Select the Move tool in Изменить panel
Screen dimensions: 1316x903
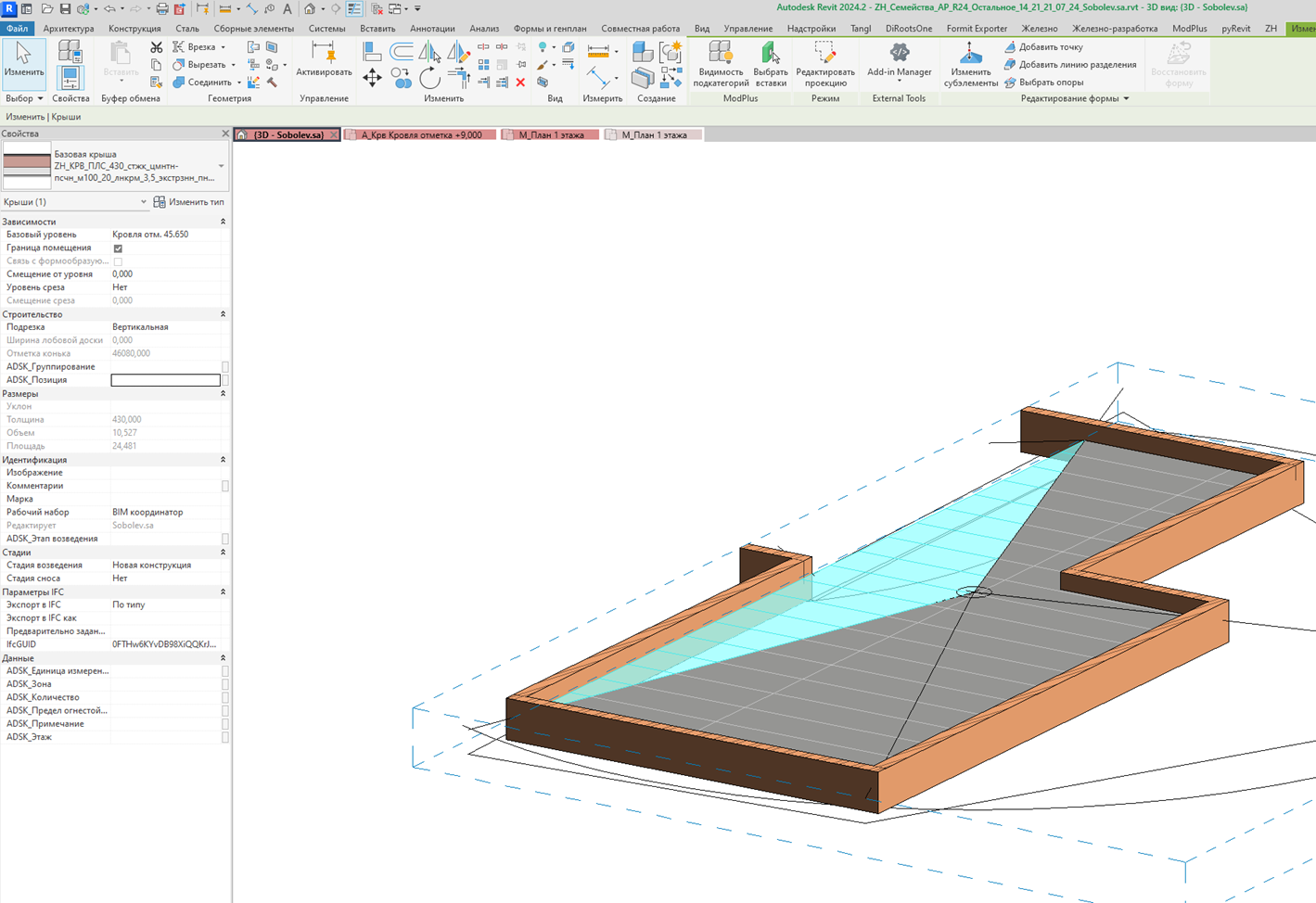372,78
